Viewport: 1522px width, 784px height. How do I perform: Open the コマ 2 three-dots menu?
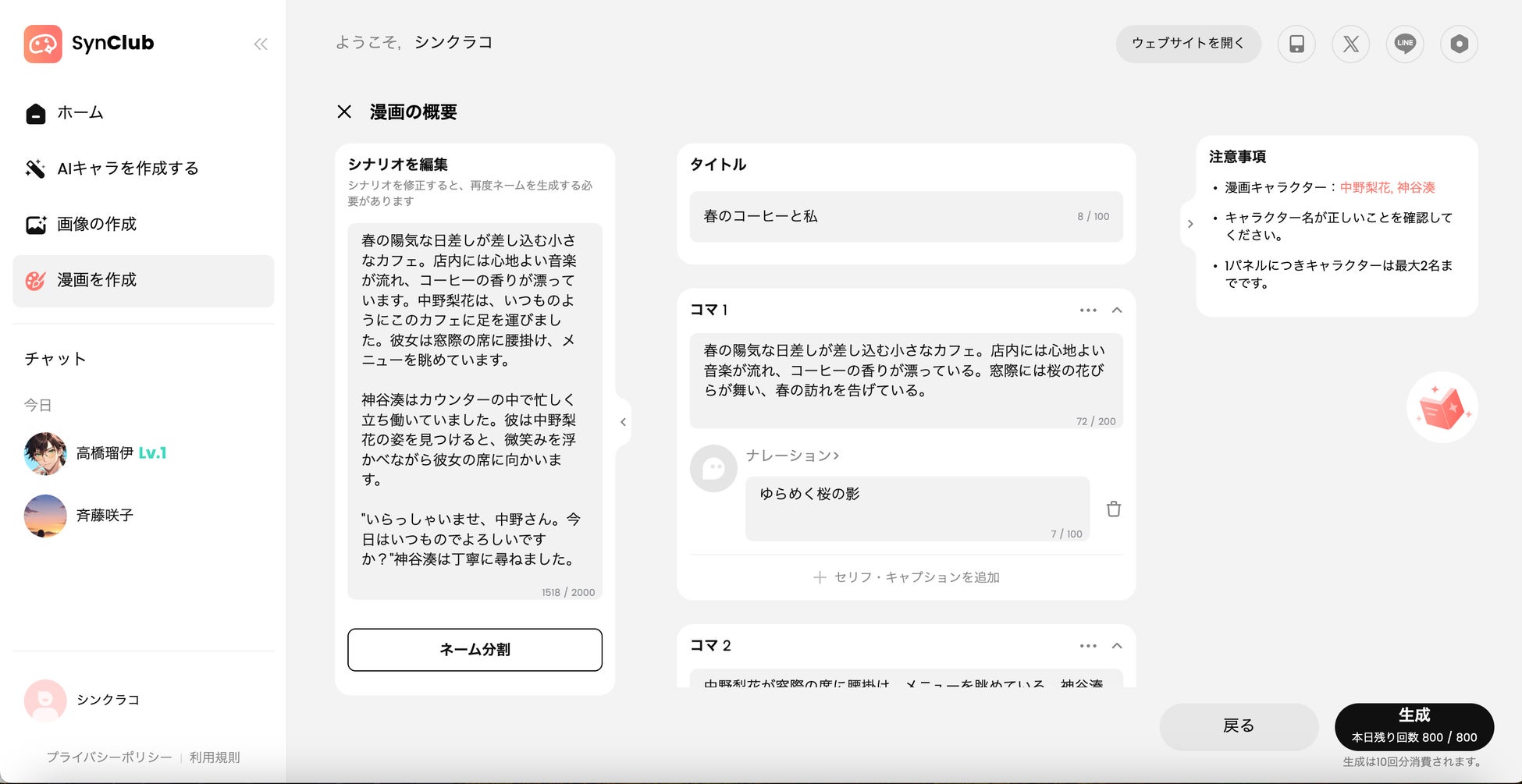click(1088, 646)
